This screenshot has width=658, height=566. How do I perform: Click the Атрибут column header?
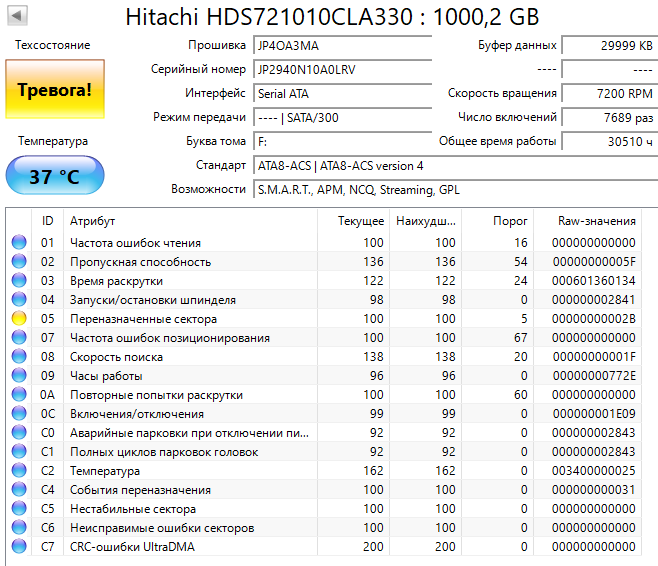tap(191, 221)
